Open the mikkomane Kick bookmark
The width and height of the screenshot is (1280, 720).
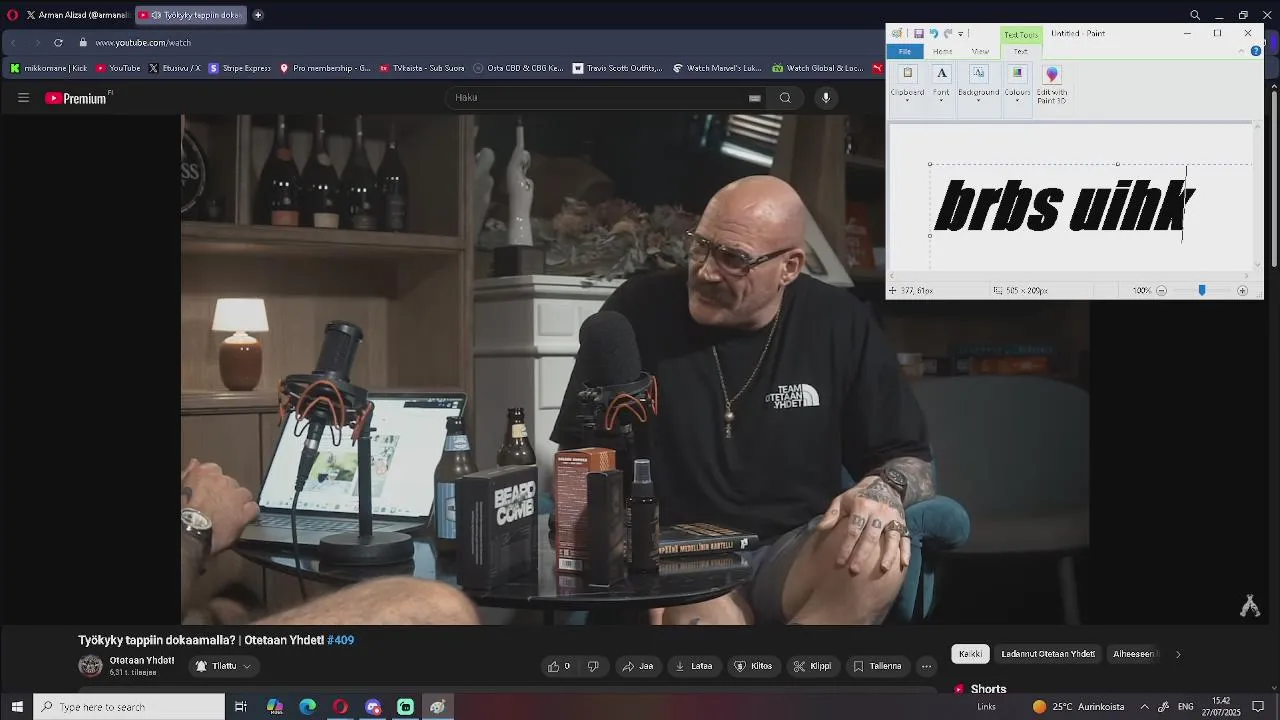pyautogui.click(x=49, y=68)
